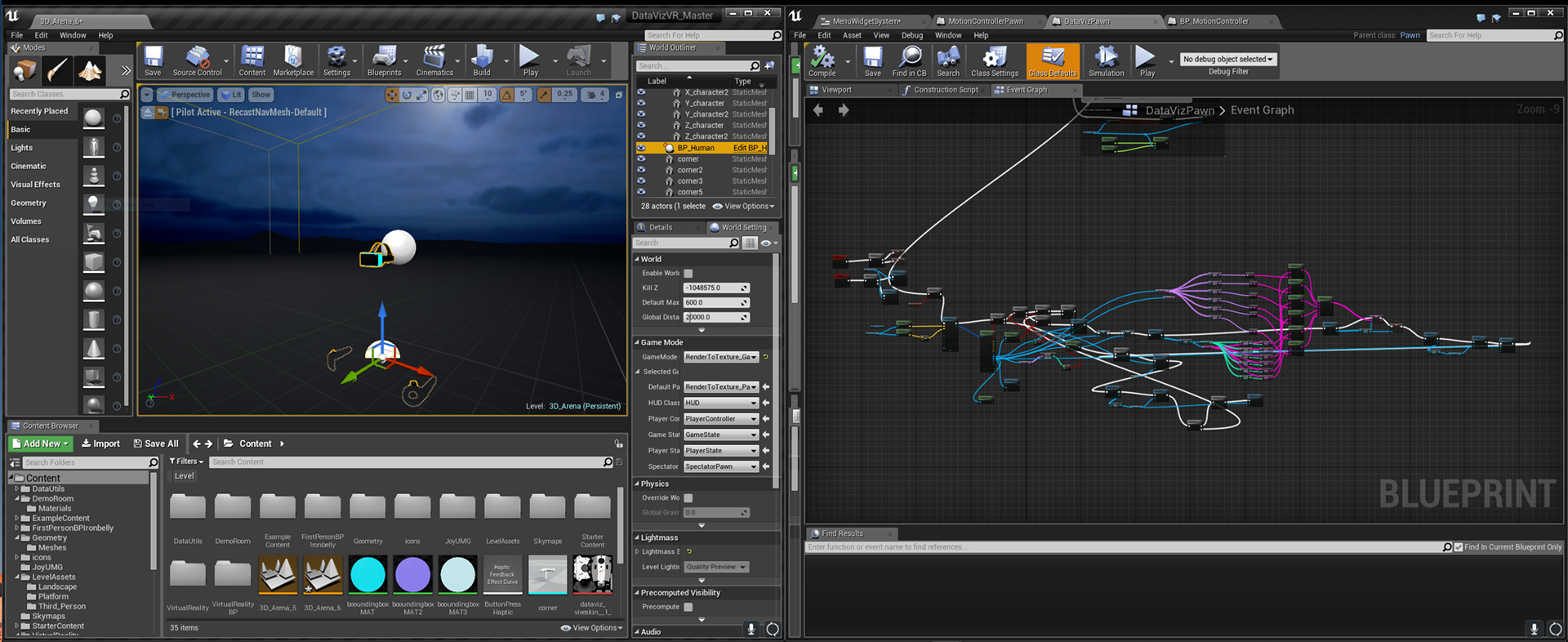This screenshot has width=1568, height=642.
Task: Toggle Lit view mode button in viewport
Action: coord(231,95)
